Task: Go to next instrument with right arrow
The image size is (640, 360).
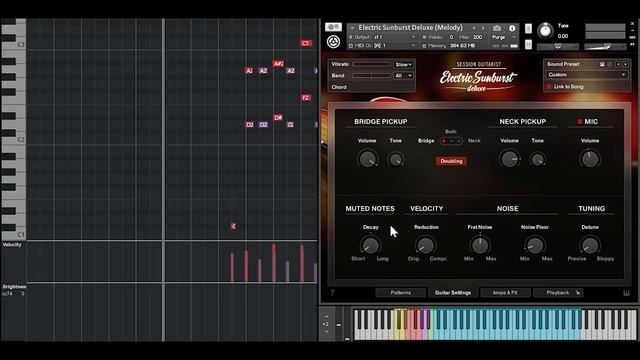Action: click(x=483, y=28)
